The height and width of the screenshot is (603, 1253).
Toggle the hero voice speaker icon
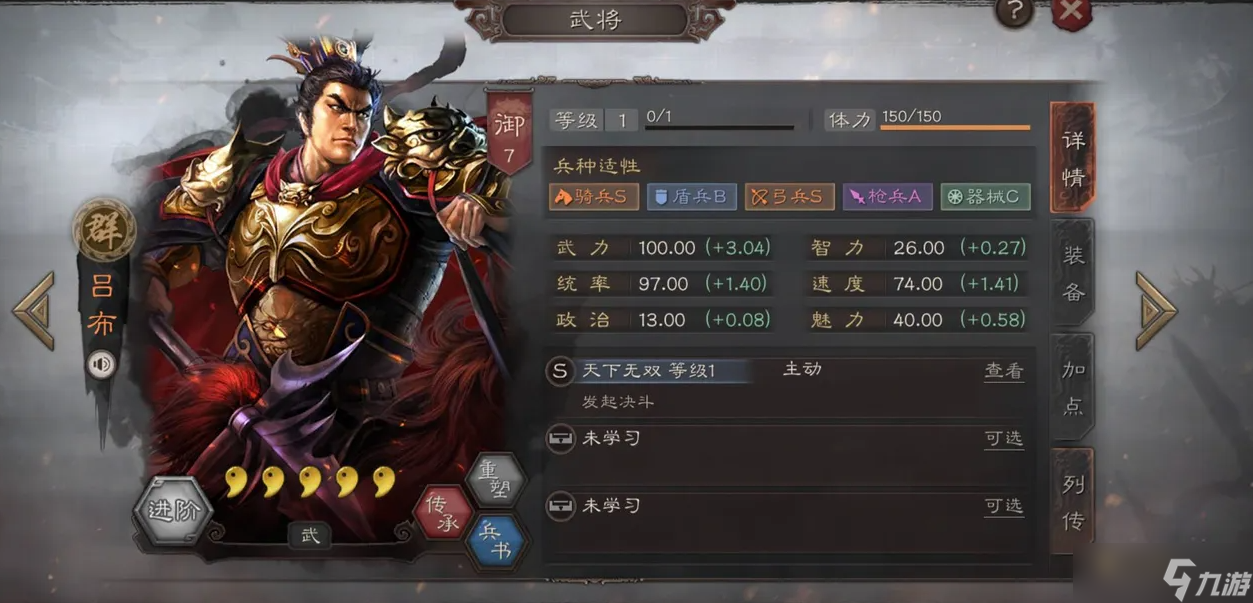point(101,364)
